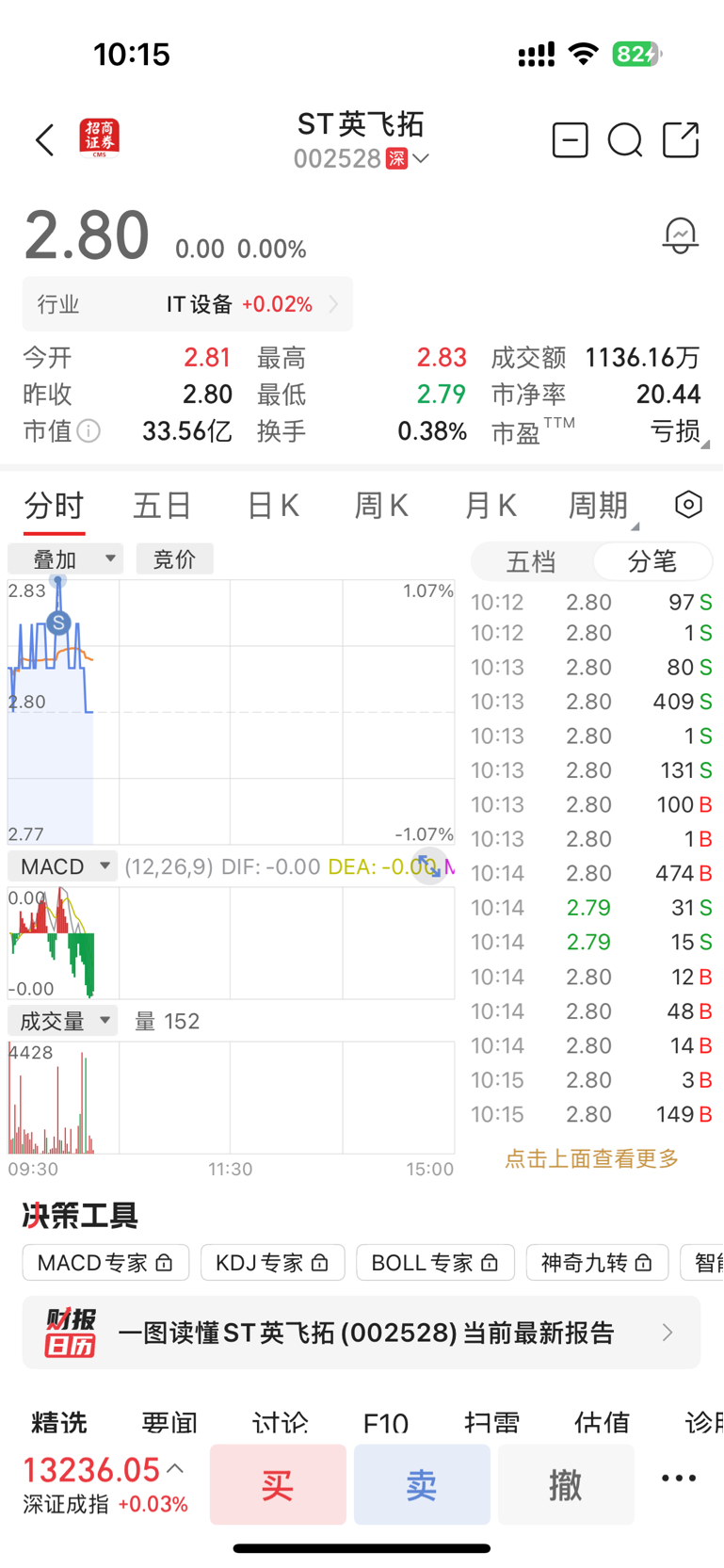Open the 财报日历 logo icon
The width and height of the screenshot is (724, 1568).
coord(70,1333)
